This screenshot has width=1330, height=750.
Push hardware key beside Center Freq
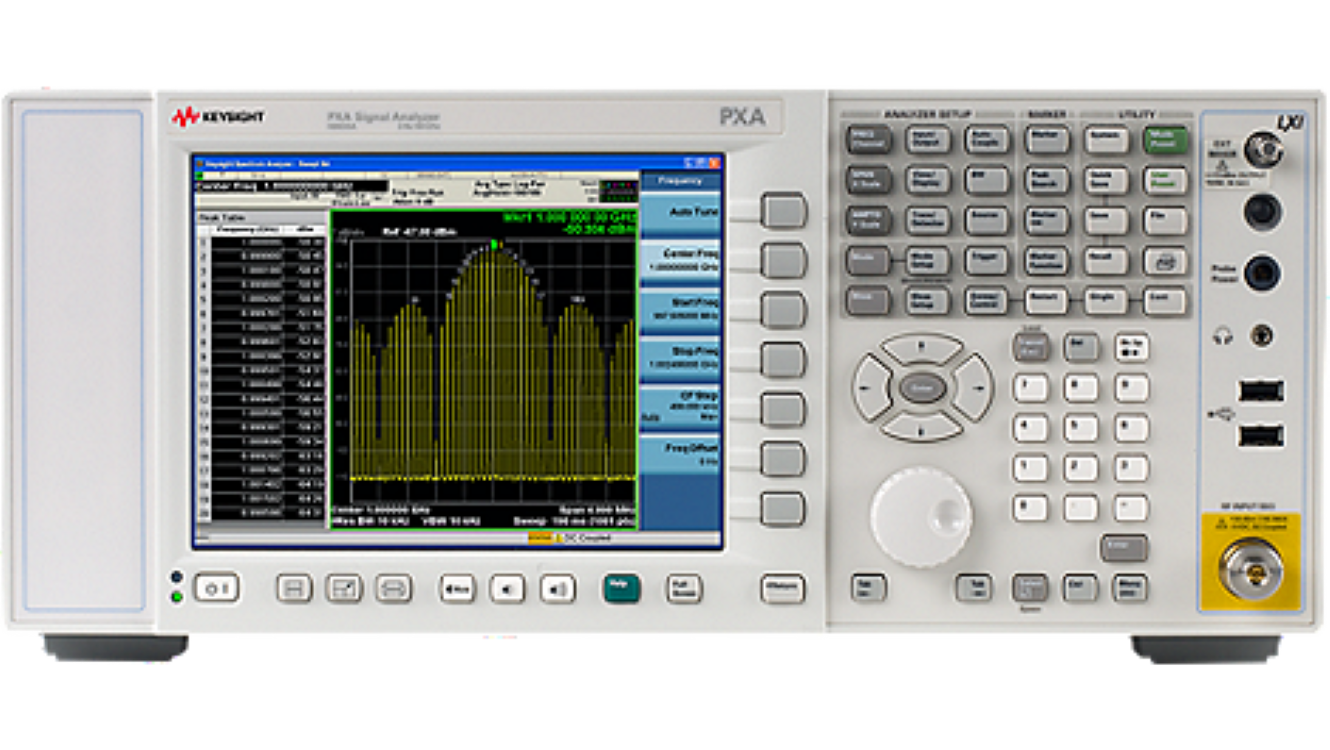[x=783, y=260]
